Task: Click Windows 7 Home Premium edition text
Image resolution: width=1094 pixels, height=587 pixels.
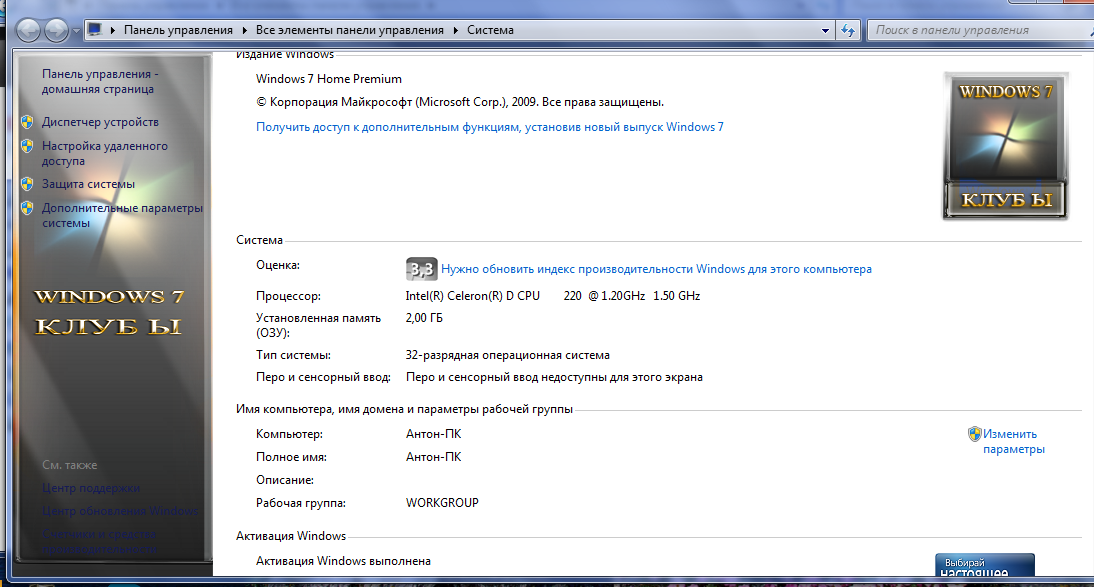Action: (x=329, y=79)
